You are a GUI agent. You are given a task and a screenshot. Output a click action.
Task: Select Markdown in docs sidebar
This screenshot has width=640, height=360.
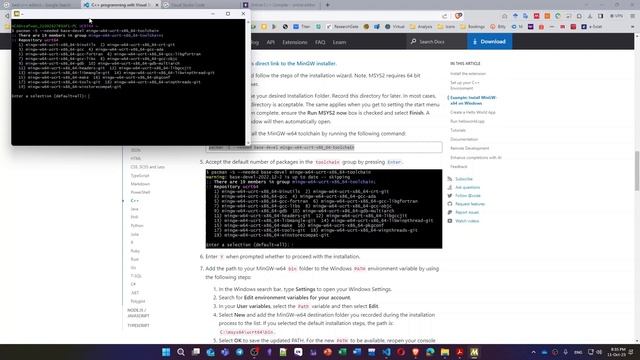click(x=140, y=184)
